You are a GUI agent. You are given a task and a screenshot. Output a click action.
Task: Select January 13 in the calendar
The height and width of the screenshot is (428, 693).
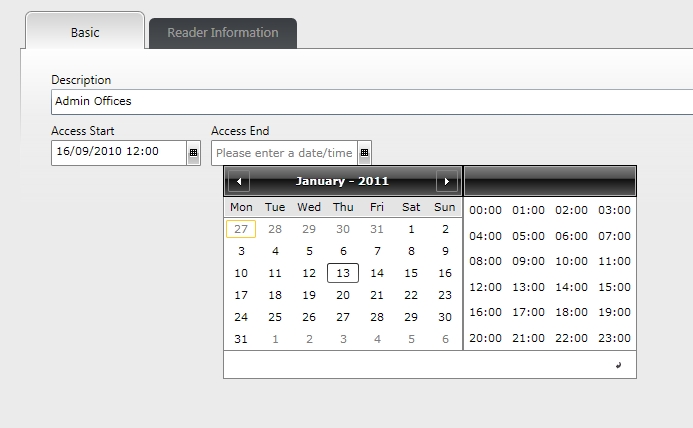[x=343, y=273]
